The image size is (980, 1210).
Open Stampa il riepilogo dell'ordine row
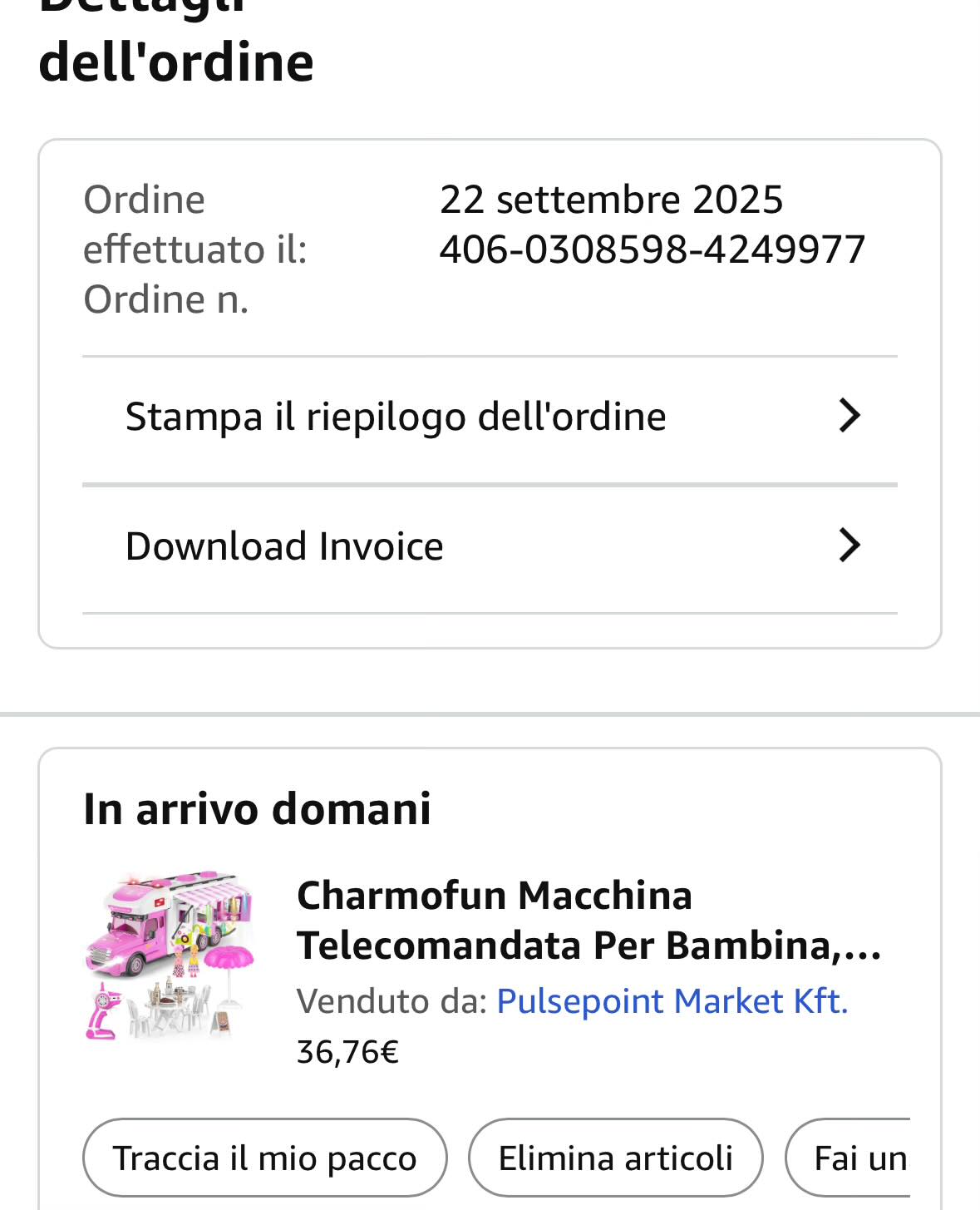click(x=396, y=417)
